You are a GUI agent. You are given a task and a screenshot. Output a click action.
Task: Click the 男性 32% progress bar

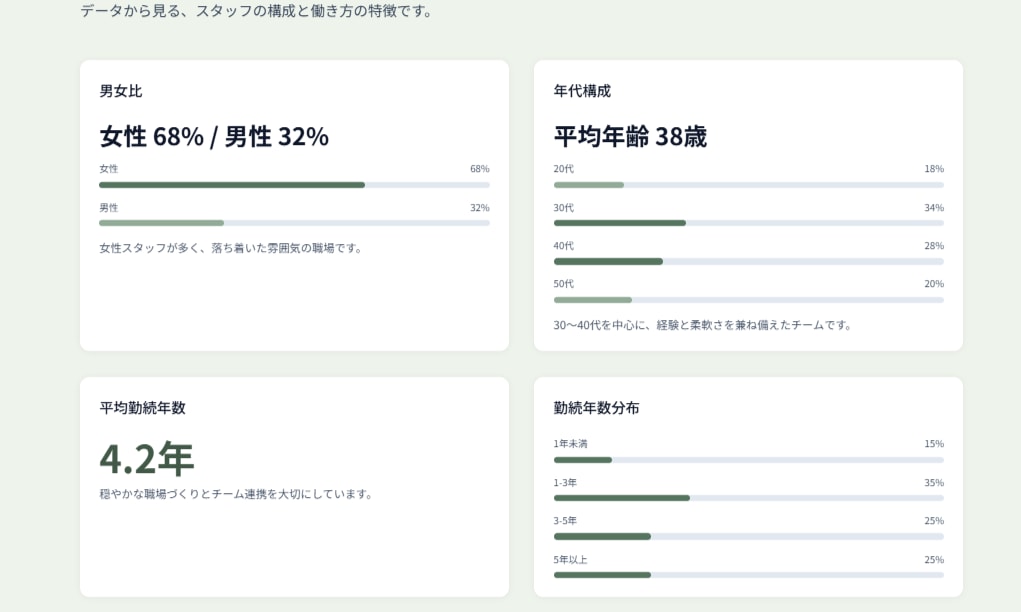tap(294, 223)
